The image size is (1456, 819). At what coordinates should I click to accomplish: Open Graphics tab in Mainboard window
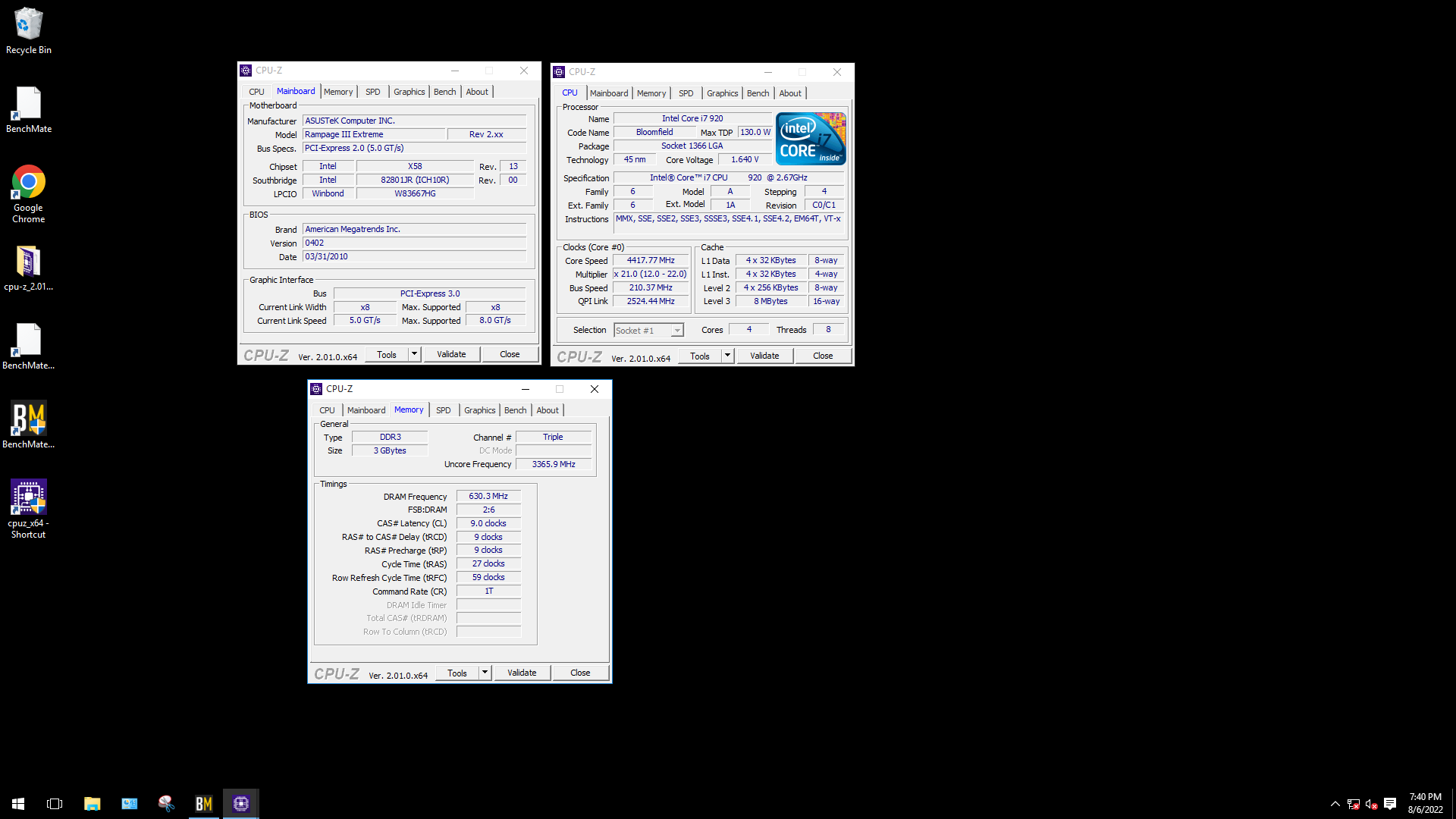coord(409,92)
